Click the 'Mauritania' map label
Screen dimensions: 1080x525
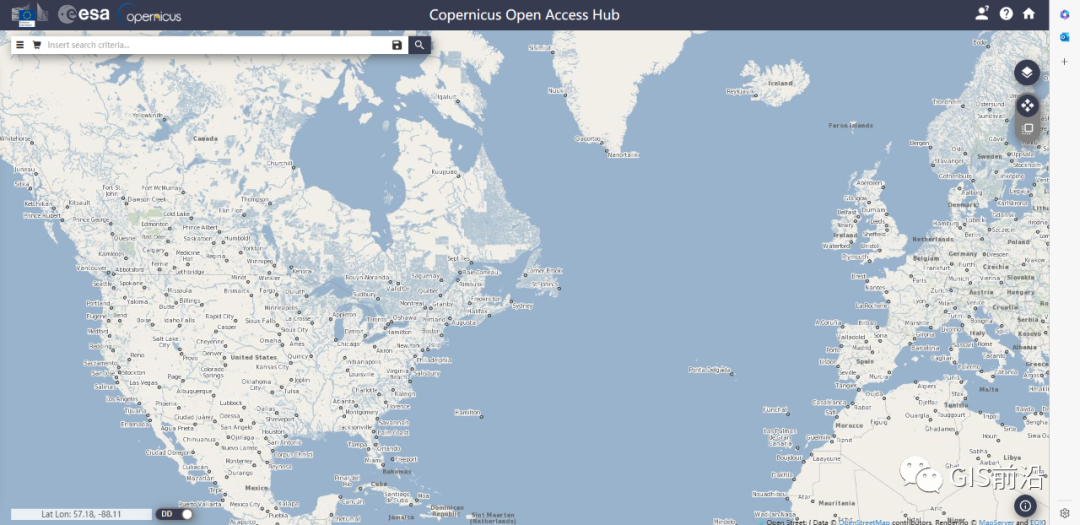click(838, 503)
